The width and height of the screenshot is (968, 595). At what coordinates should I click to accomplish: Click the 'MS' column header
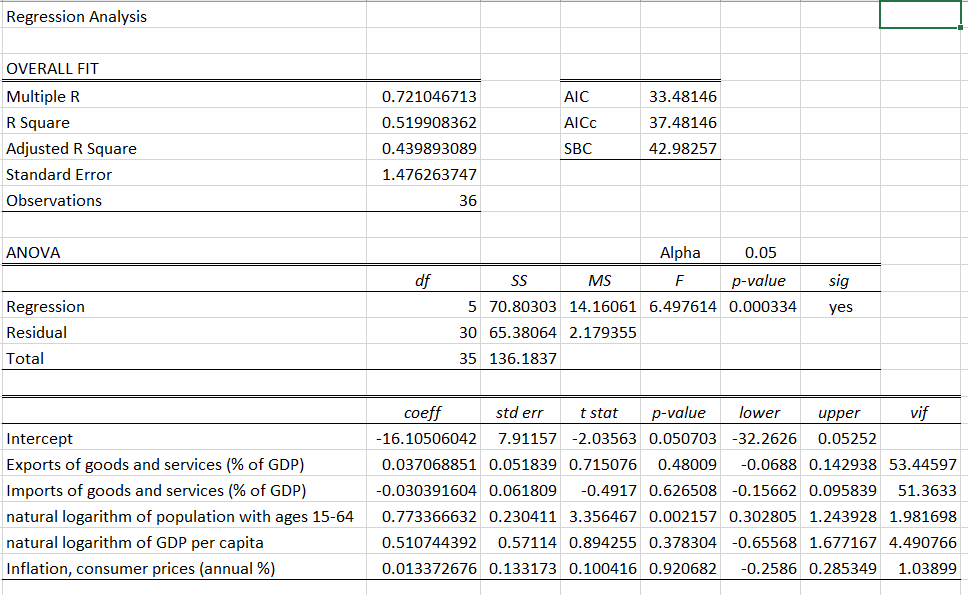click(x=599, y=281)
